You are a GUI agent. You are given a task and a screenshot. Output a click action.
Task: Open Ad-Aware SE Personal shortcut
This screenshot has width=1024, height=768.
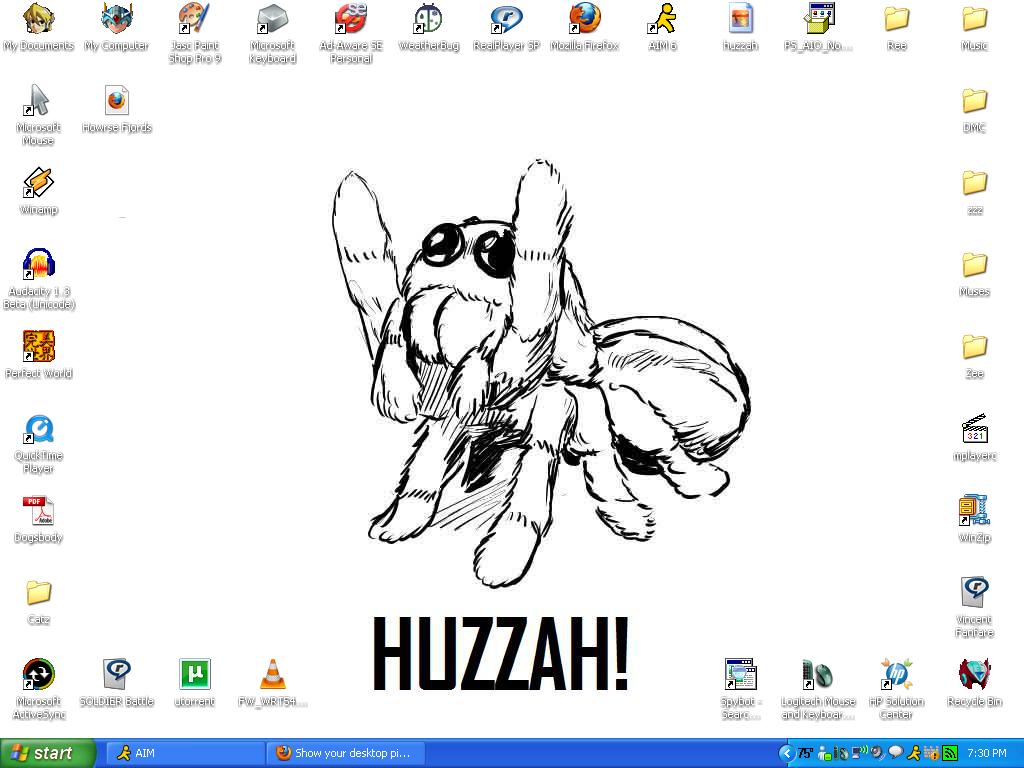[x=350, y=19]
